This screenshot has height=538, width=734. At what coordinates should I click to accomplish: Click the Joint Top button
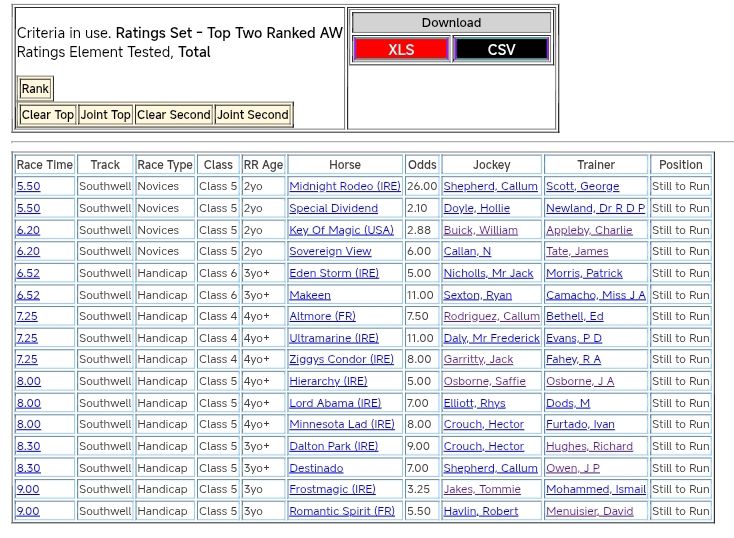coord(106,115)
